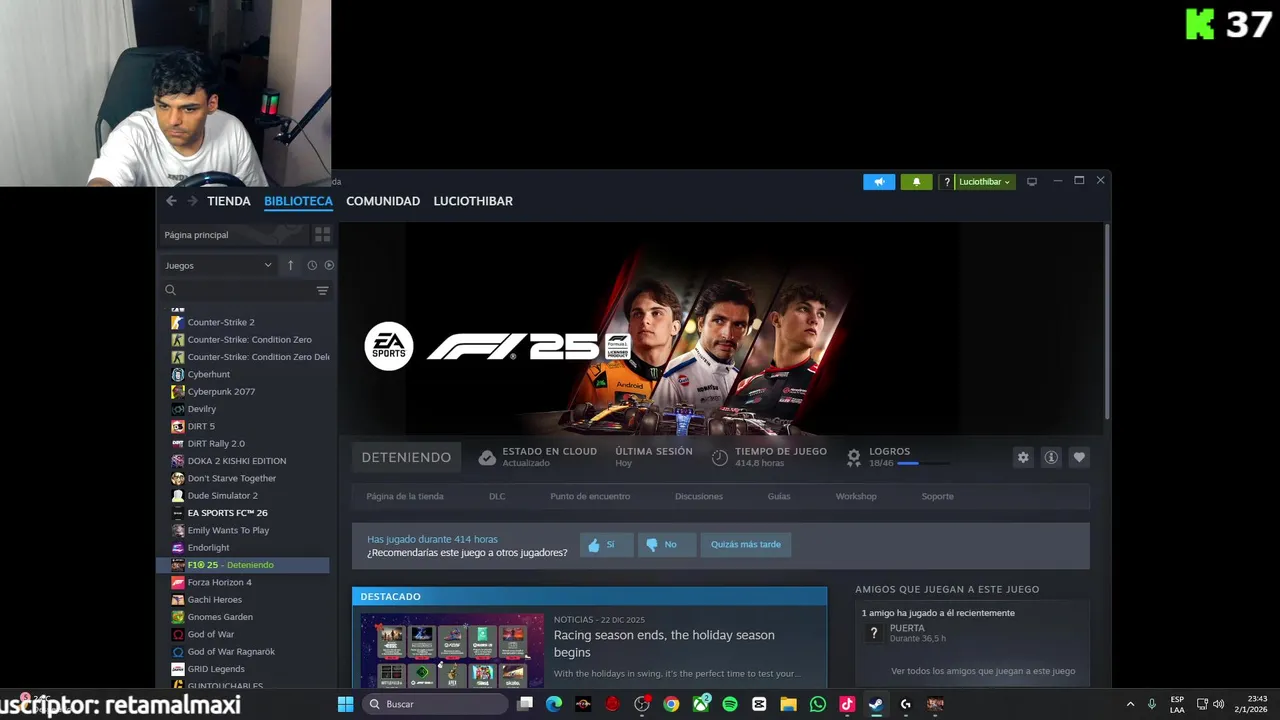Screen dimensions: 1280x720
Task: Open WhatsApp from the taskbar
Action: (x=818, y=704)
